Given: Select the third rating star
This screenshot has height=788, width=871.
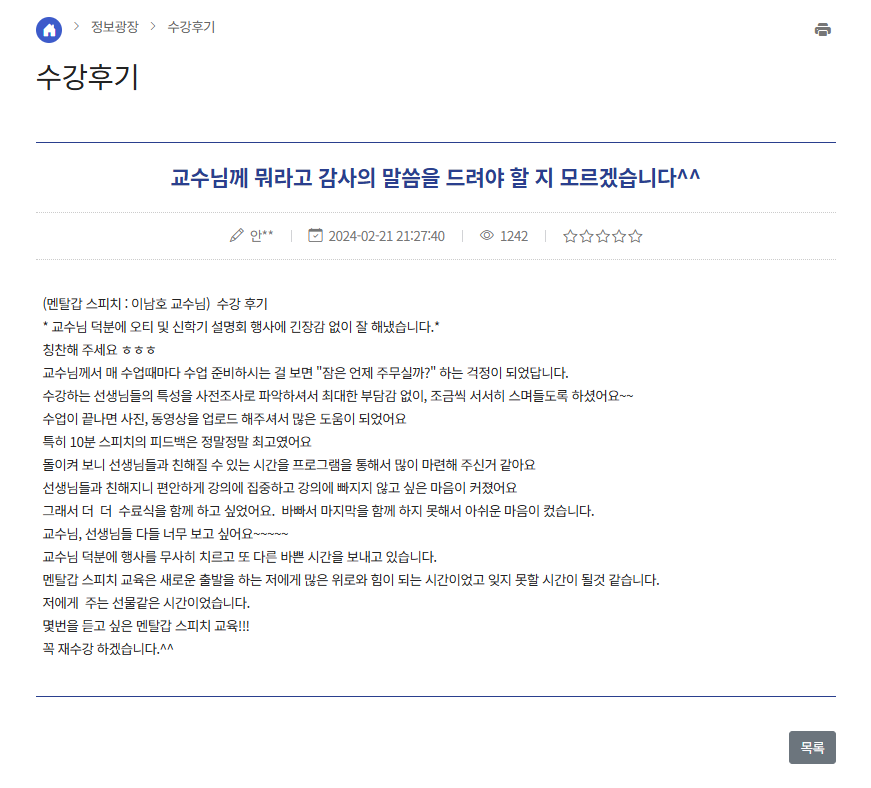Looking at the screenshot, I should click(603, 236).
